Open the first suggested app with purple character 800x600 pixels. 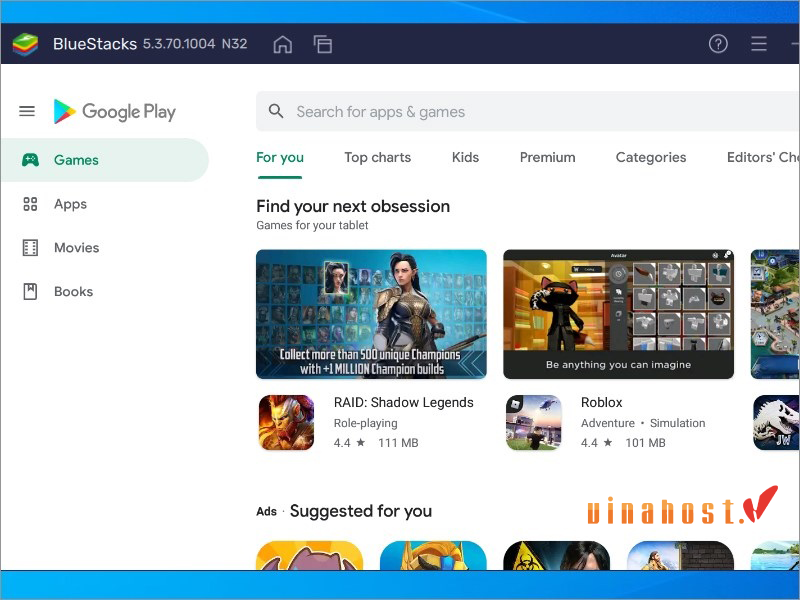(309, 555)
